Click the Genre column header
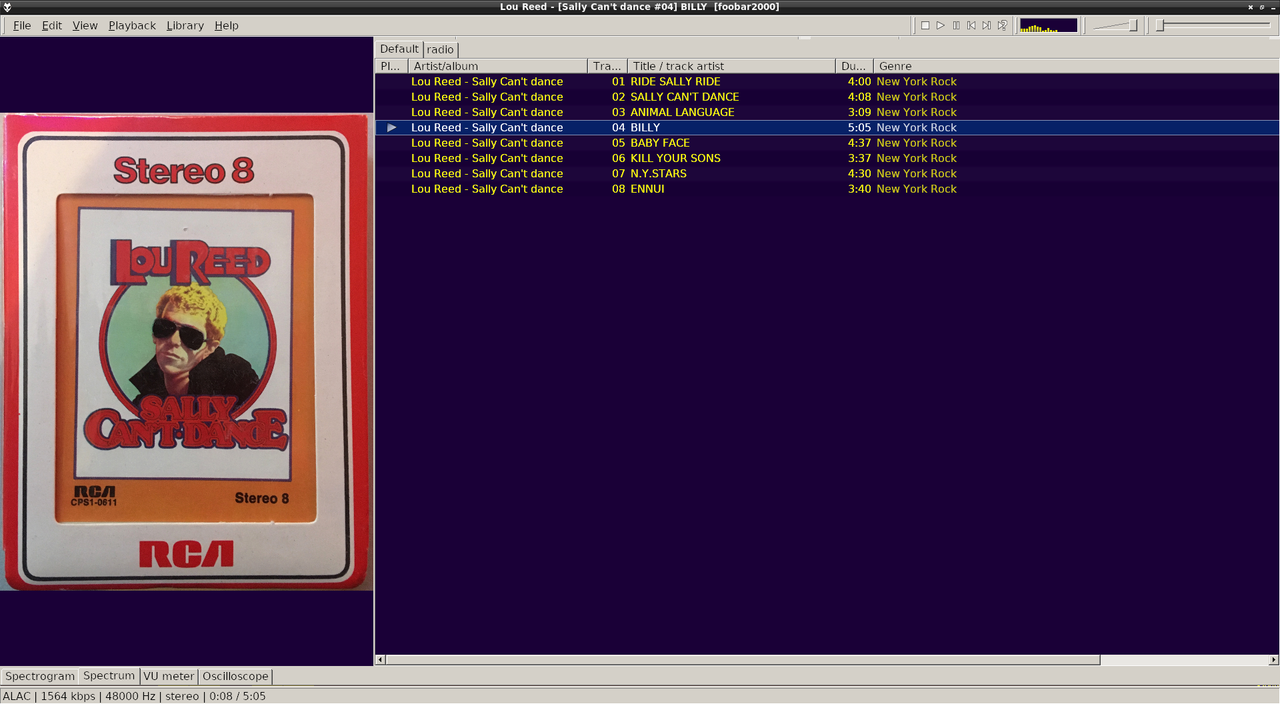 [1076, 66]
